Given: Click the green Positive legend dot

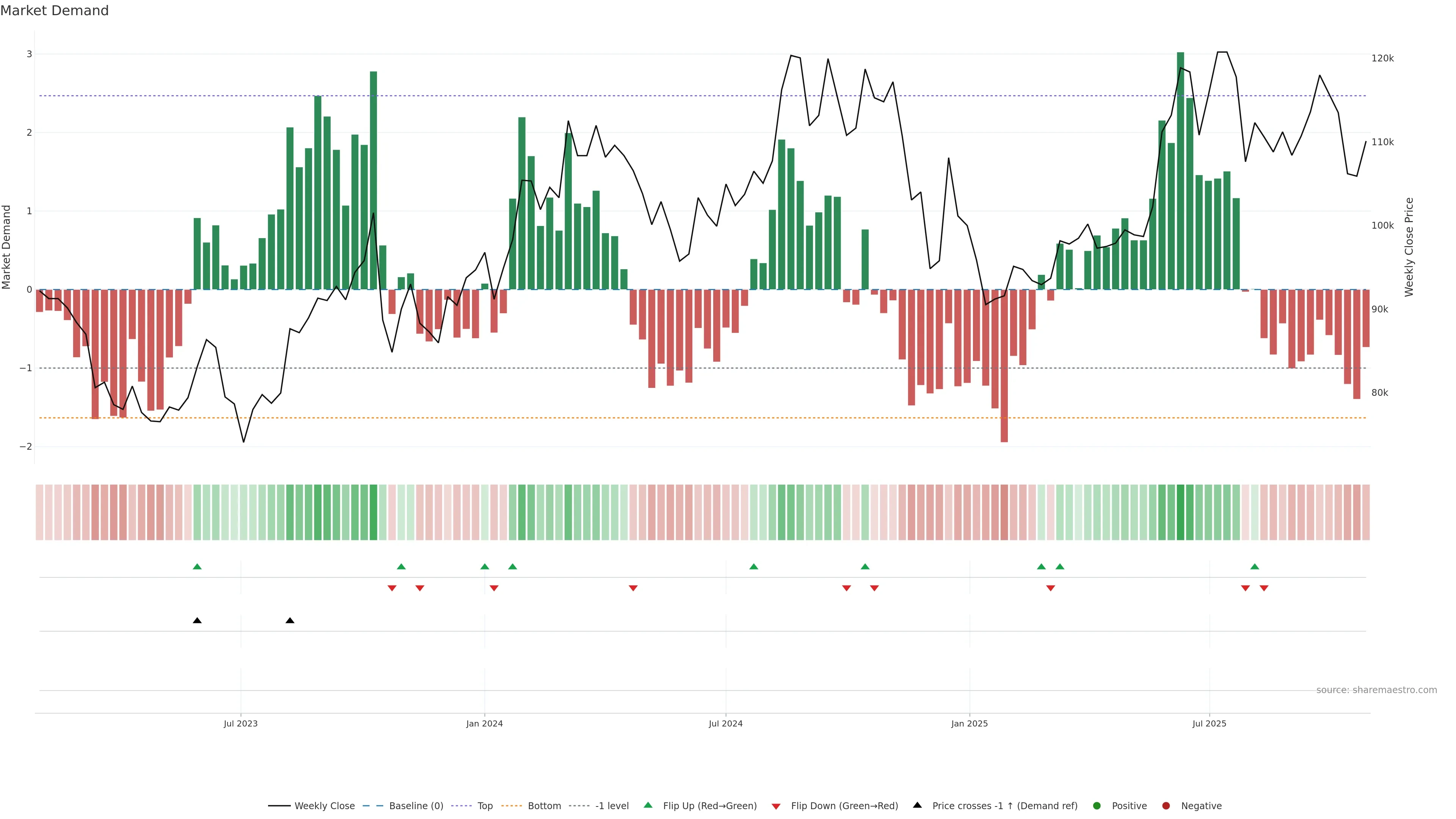Looking at the screenshot, I should point(1097,805).
